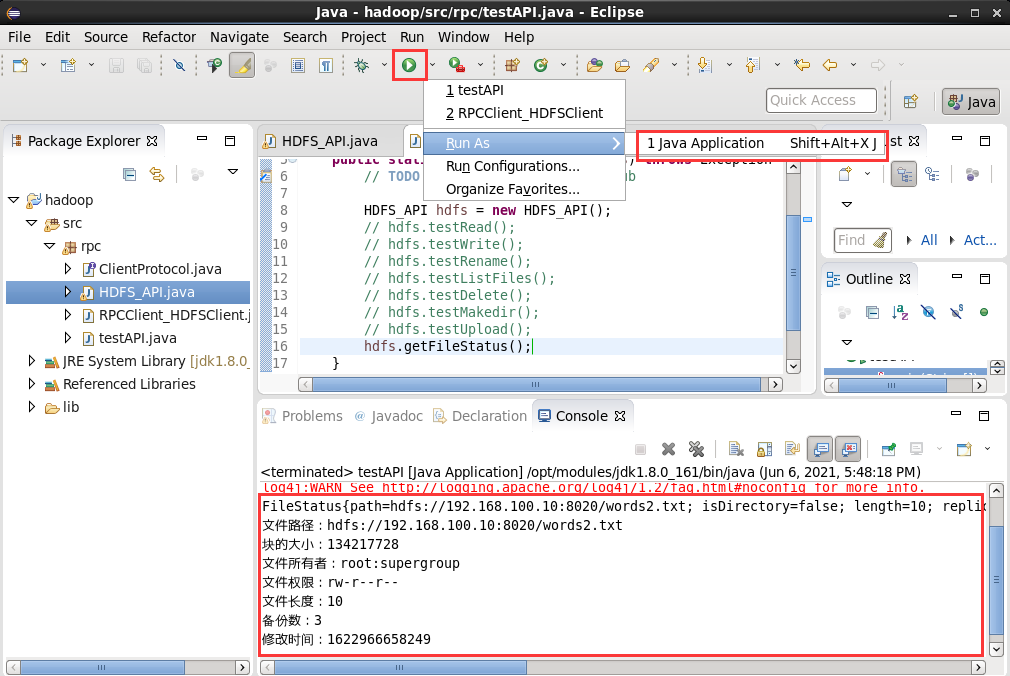The width and height of the screenshot is (1010, 676).
Task: Toggle Show Whitespace Characters button
Action: [x=326, y=65]
